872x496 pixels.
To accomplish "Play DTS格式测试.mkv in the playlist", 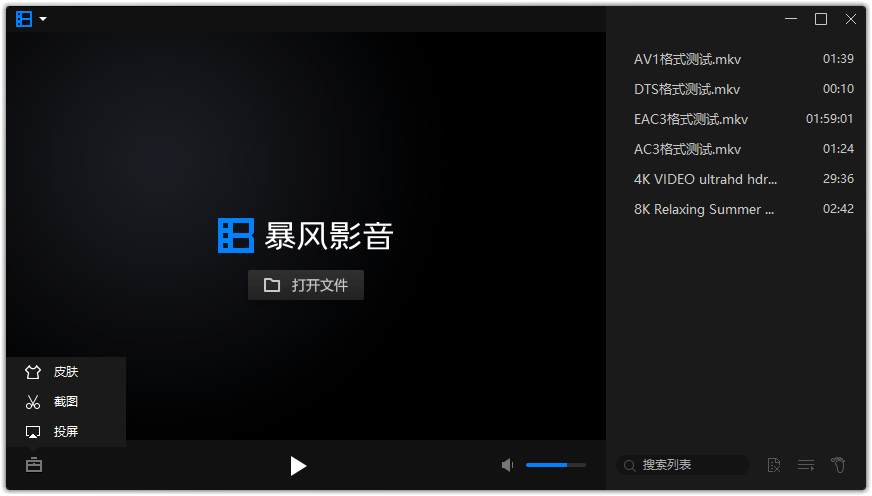I will coord(688,89).
